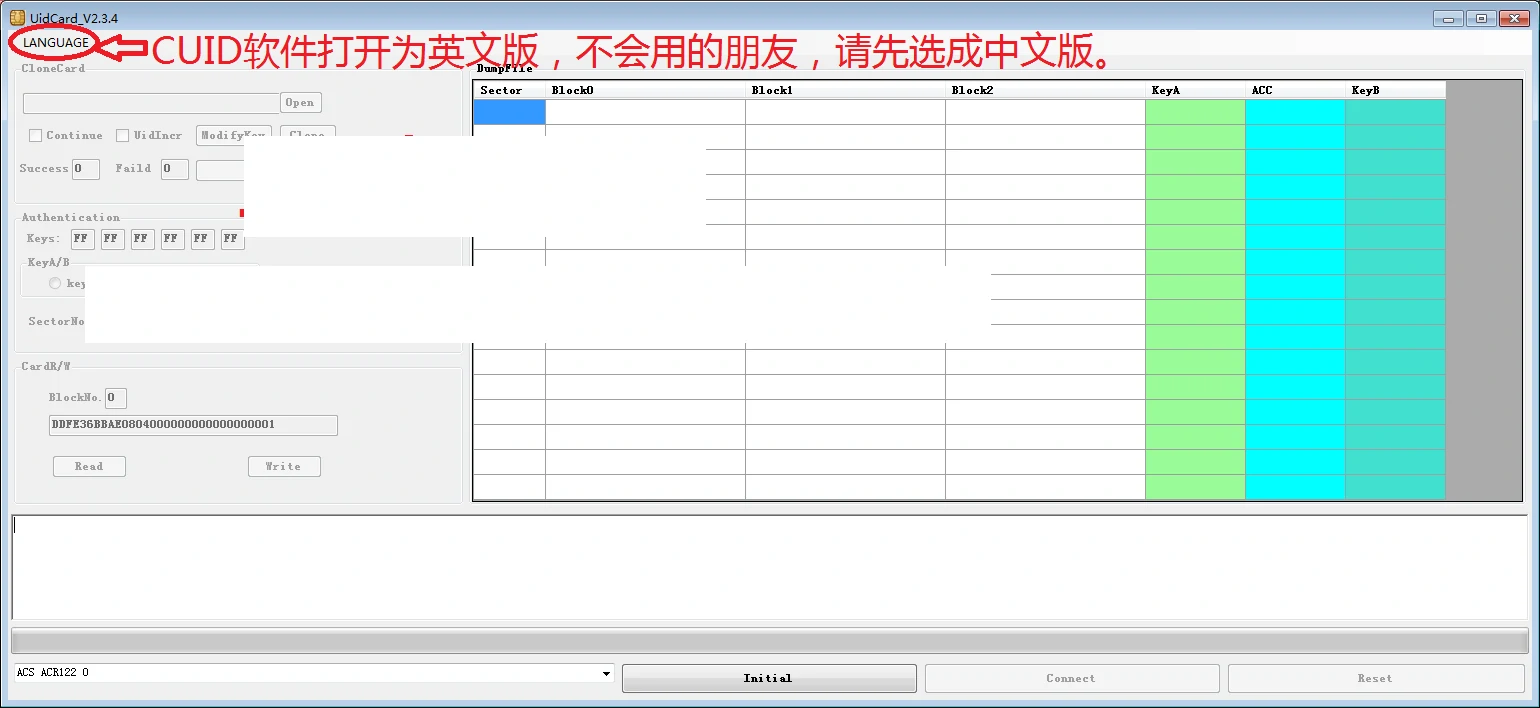The image size is (1540, 708).
Task: Click the Write button under CardR/W
Action: 284,466
